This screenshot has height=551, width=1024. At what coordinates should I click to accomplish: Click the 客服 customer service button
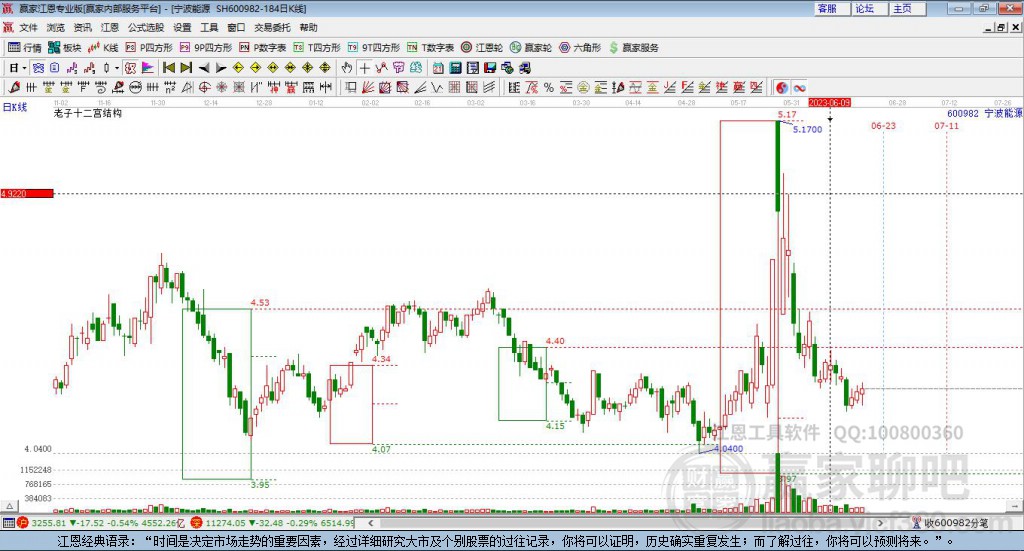tap(832, 8)
